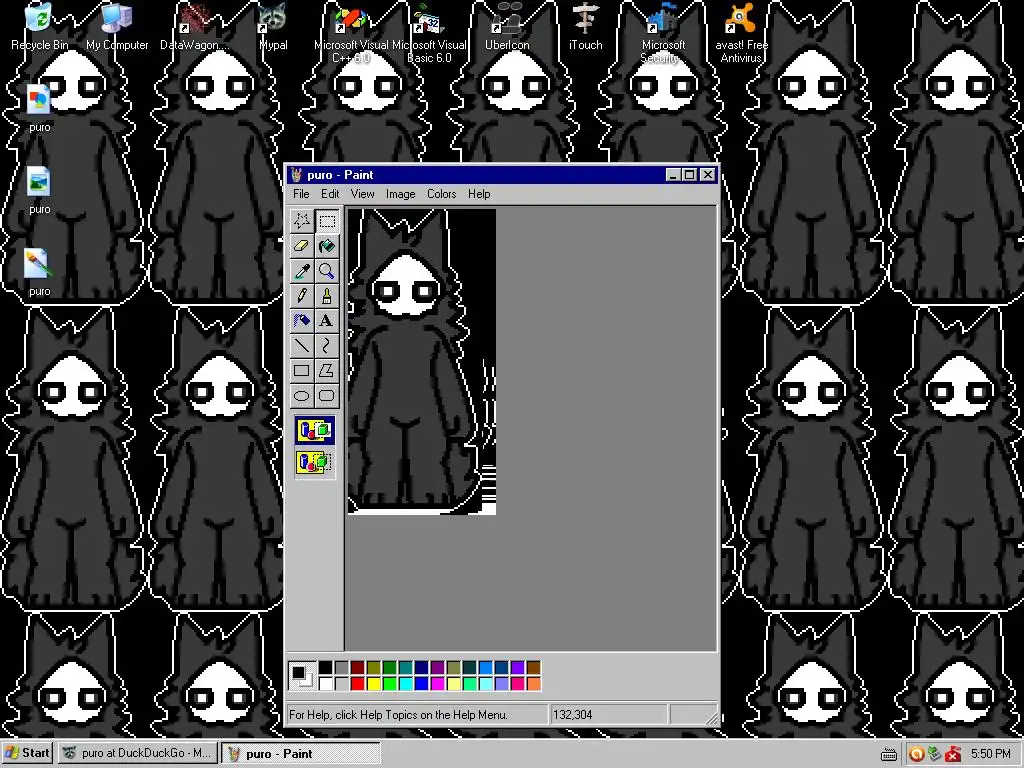Activate the Magnifier tool
The image size is (1024, 768).
[x=327, y=271]
